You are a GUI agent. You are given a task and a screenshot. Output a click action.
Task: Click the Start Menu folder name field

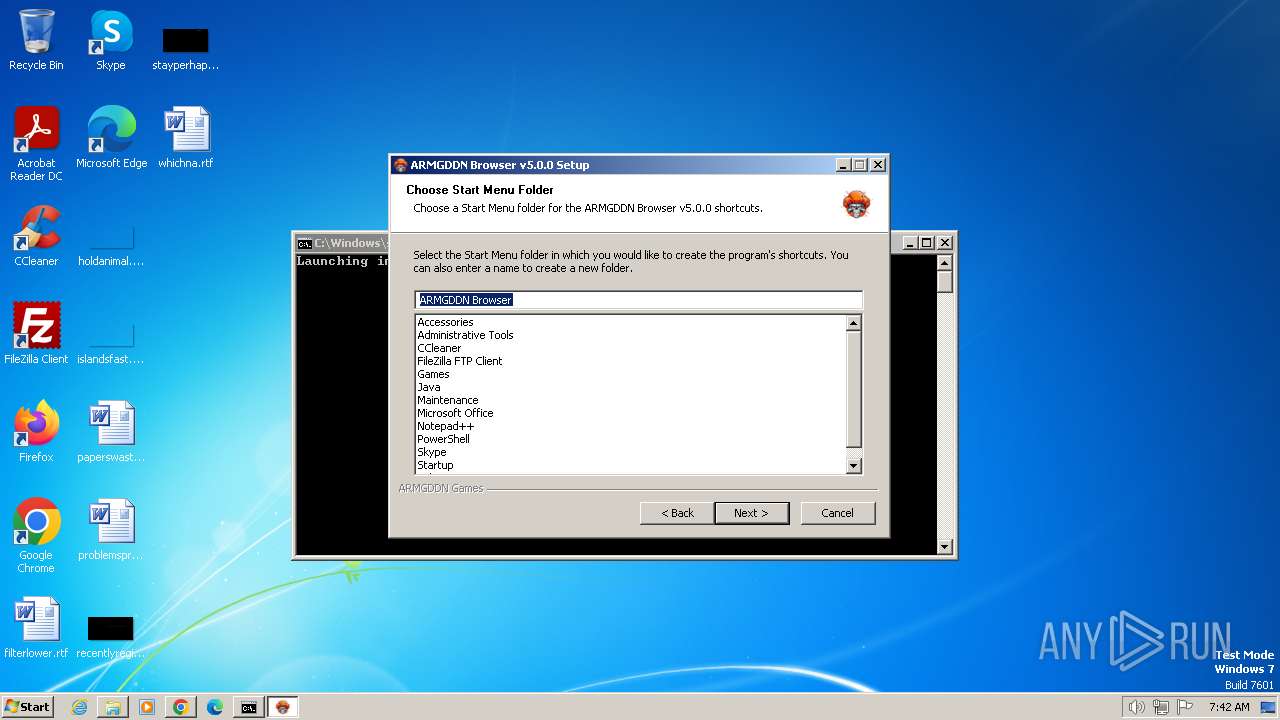tap(638, 300)
